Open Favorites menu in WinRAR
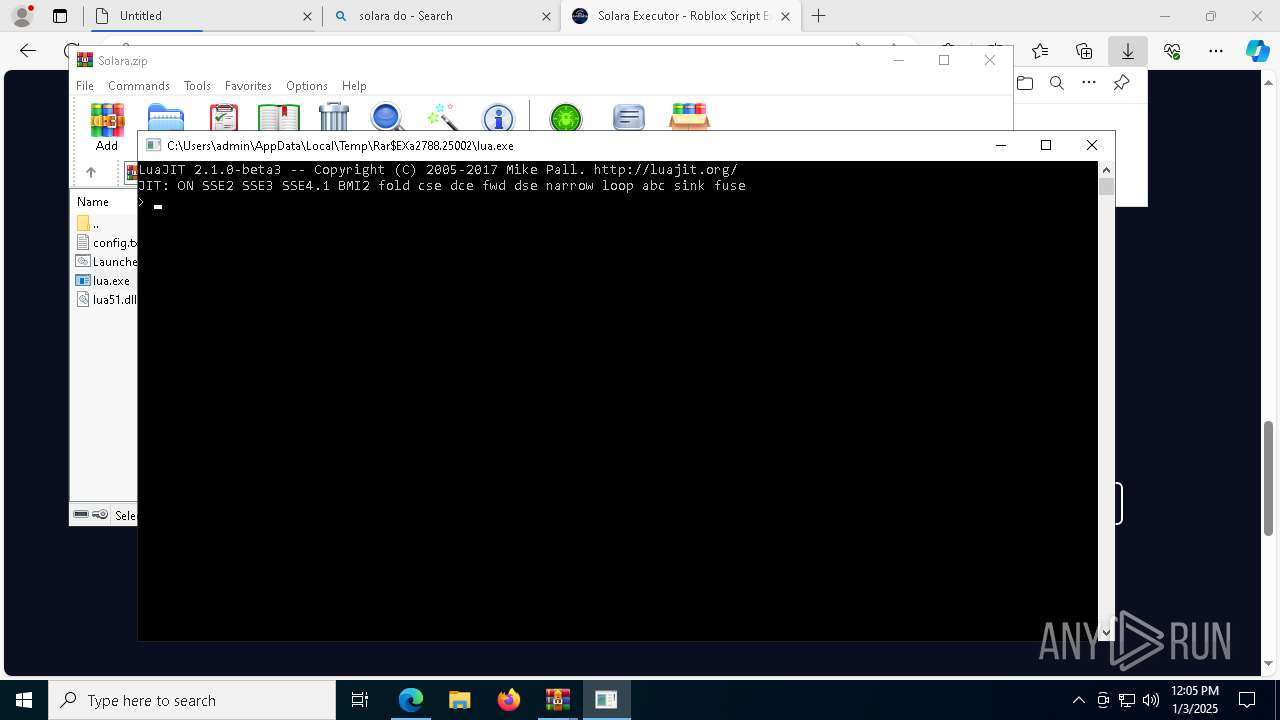Screen dimensions: 1280x720 (x=248, y=86)
